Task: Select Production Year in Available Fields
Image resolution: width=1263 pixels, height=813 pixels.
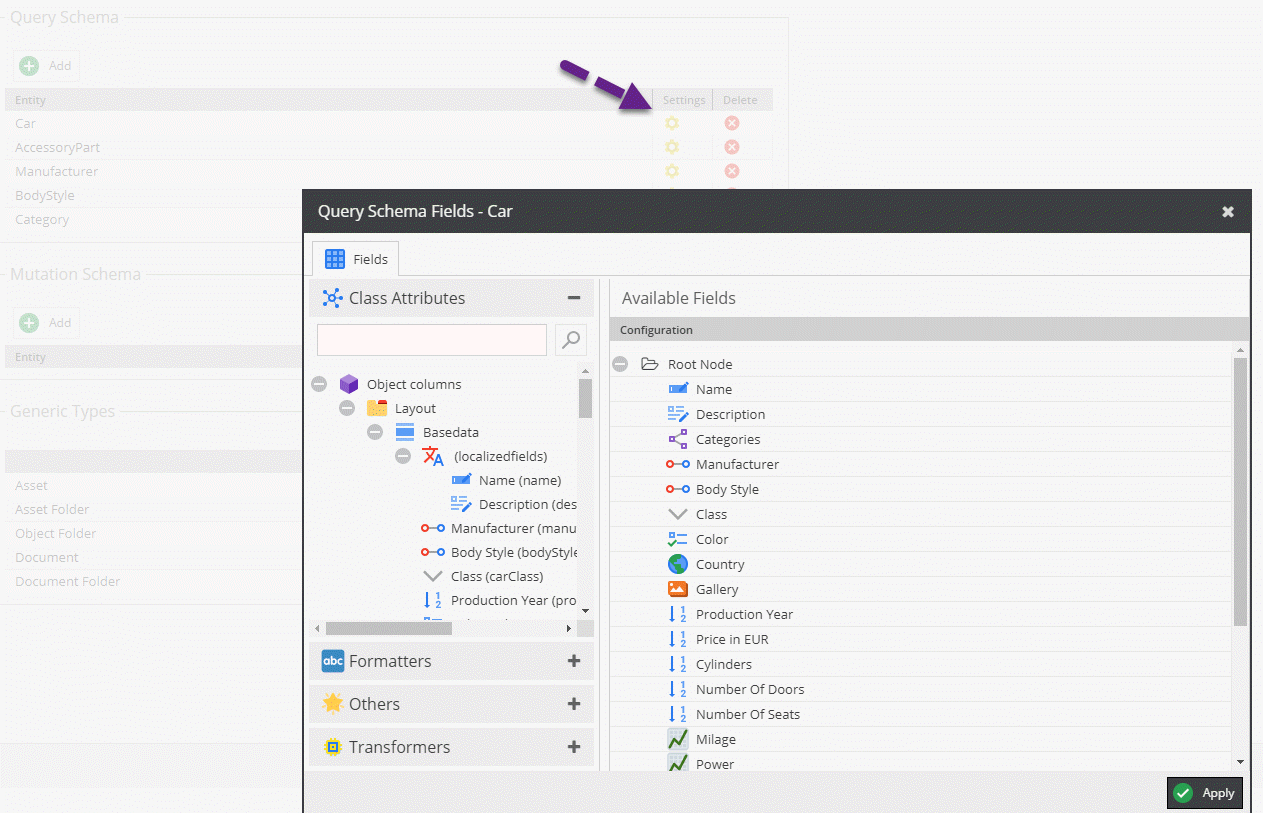Action: [744, 614]
